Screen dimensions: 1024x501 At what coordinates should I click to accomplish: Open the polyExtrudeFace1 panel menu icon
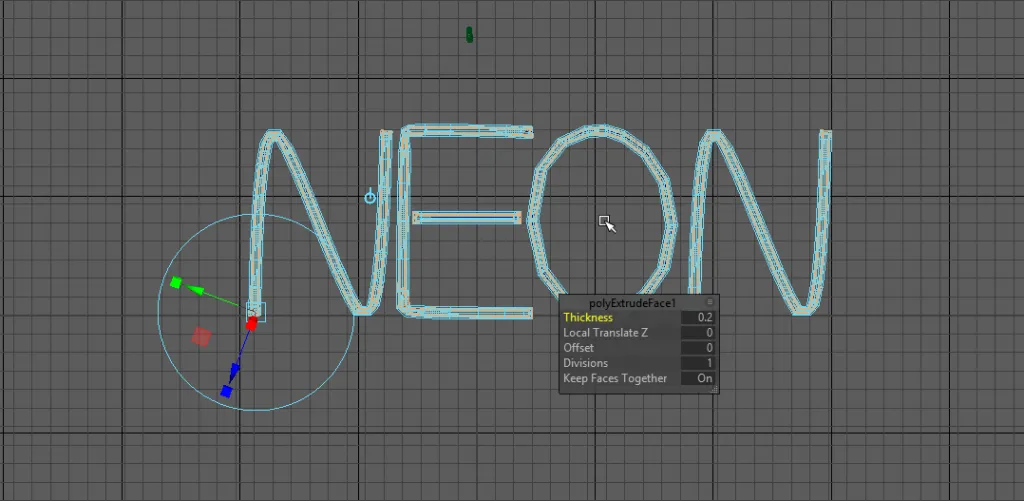coord(710,302)
